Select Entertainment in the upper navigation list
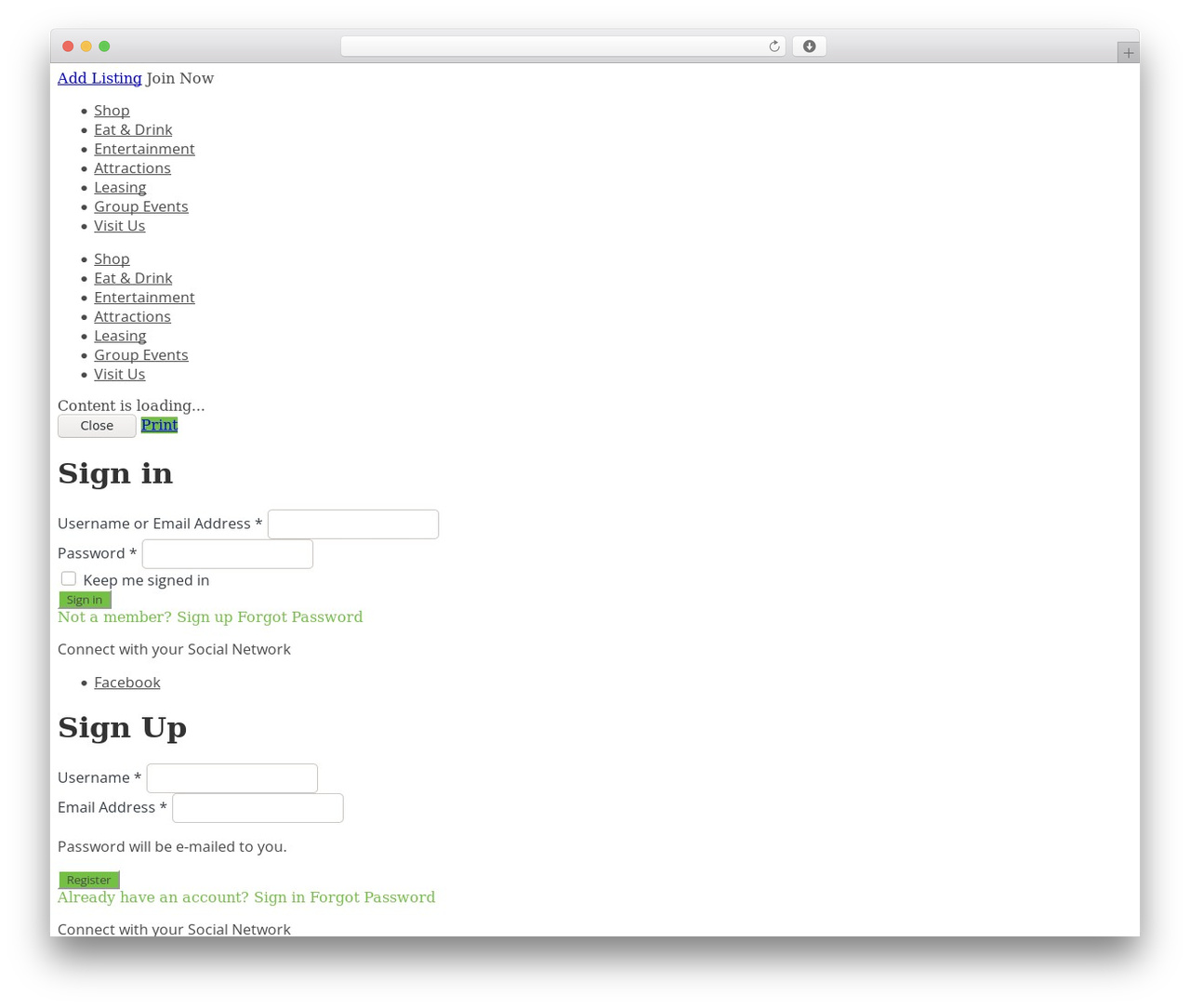This screenshot has width=1190, height=1008. [x=144, y=149]
